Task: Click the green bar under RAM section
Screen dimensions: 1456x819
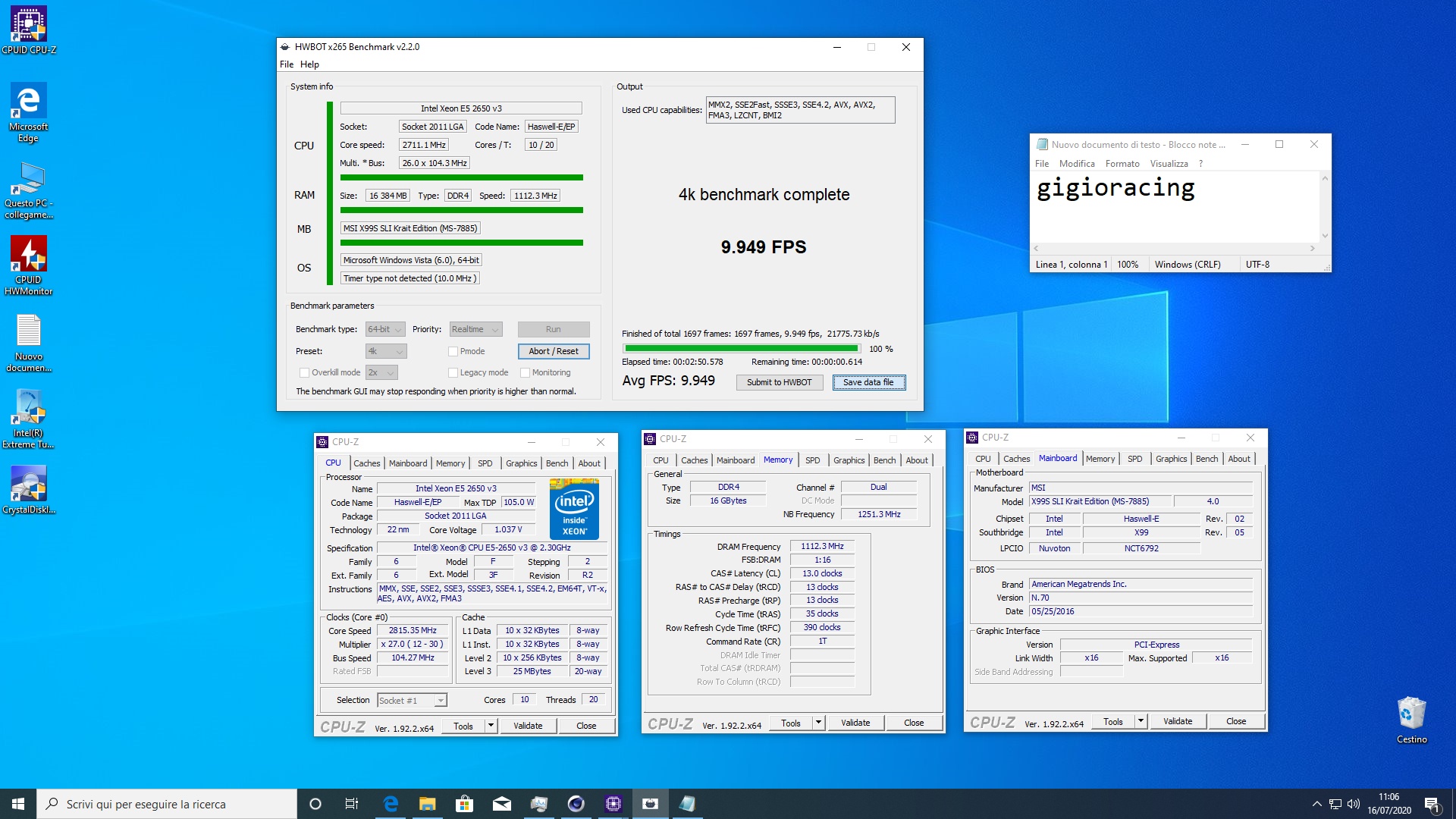Action: (x=461, y=210)
